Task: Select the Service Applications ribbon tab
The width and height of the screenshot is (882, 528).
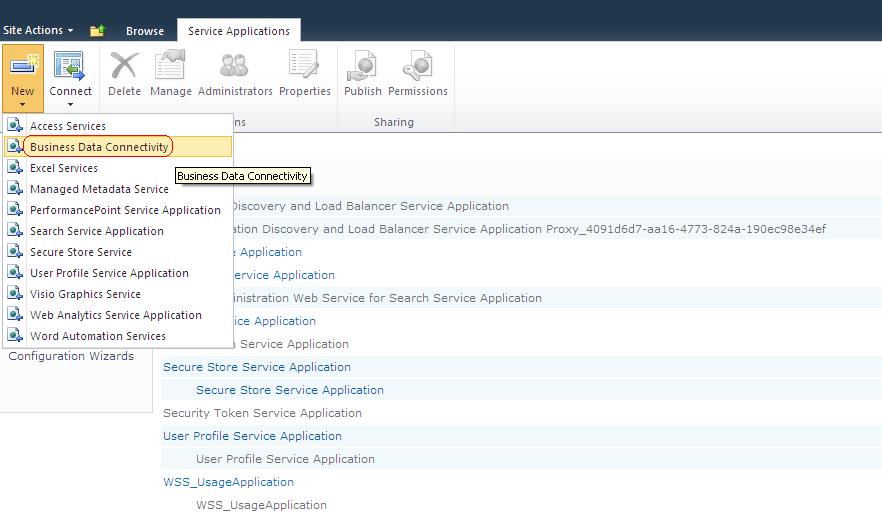Action: point(238,31)
